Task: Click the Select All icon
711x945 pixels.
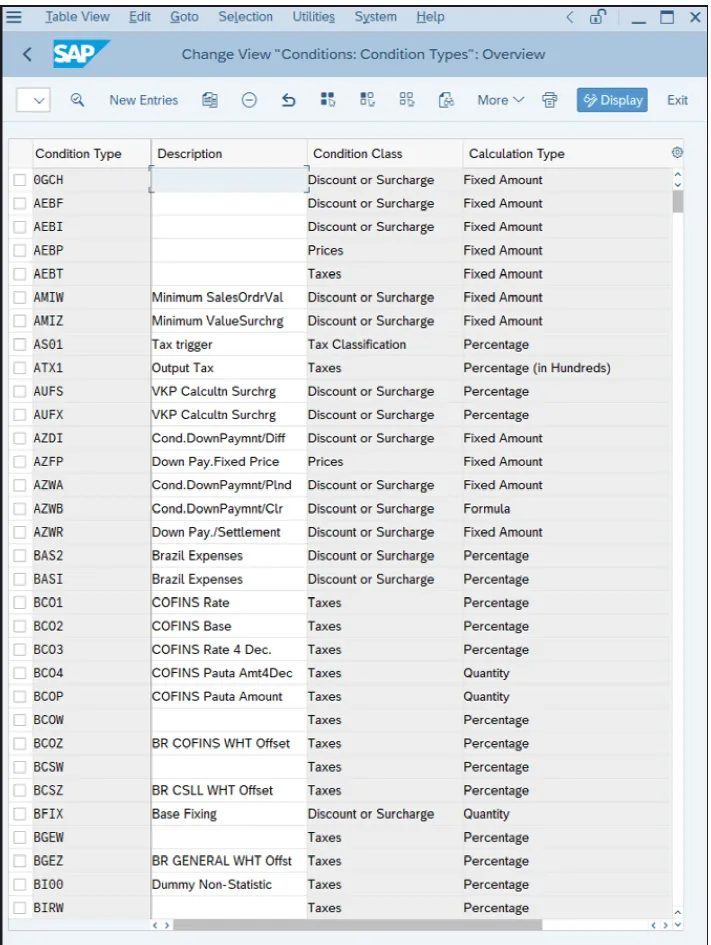Action: coord(328,100)
